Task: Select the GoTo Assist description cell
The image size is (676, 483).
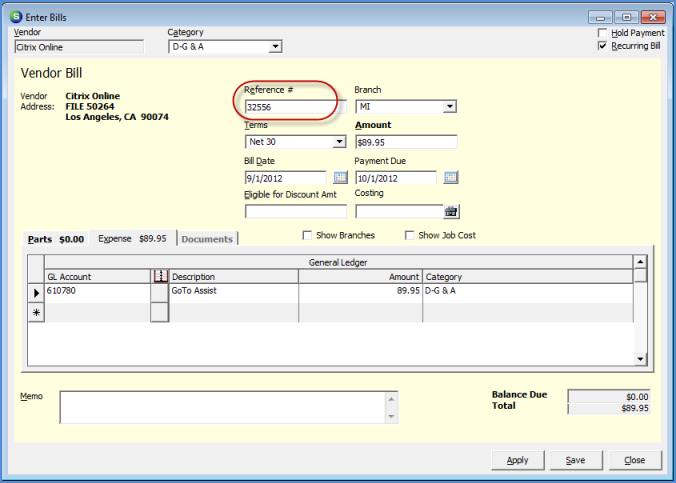Action: pos(233,293)
